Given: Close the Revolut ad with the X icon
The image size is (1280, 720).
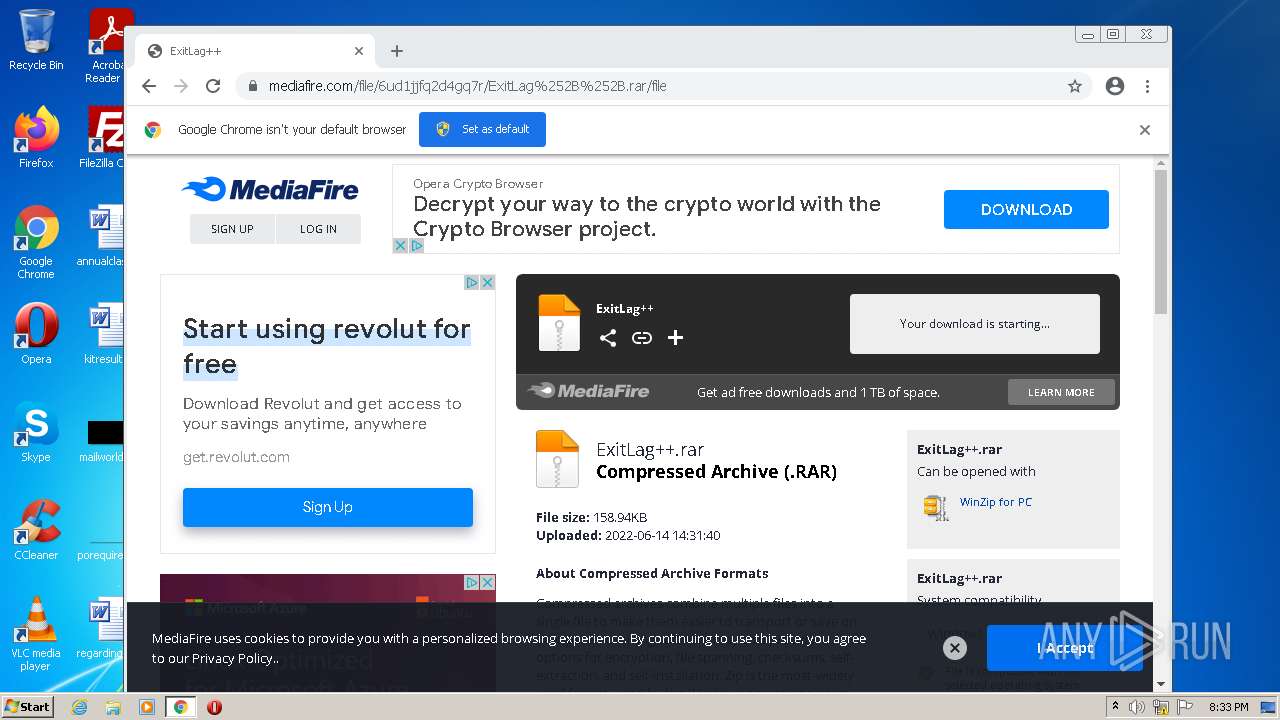Looking at the screenshot, I should (x=488, y=283).
